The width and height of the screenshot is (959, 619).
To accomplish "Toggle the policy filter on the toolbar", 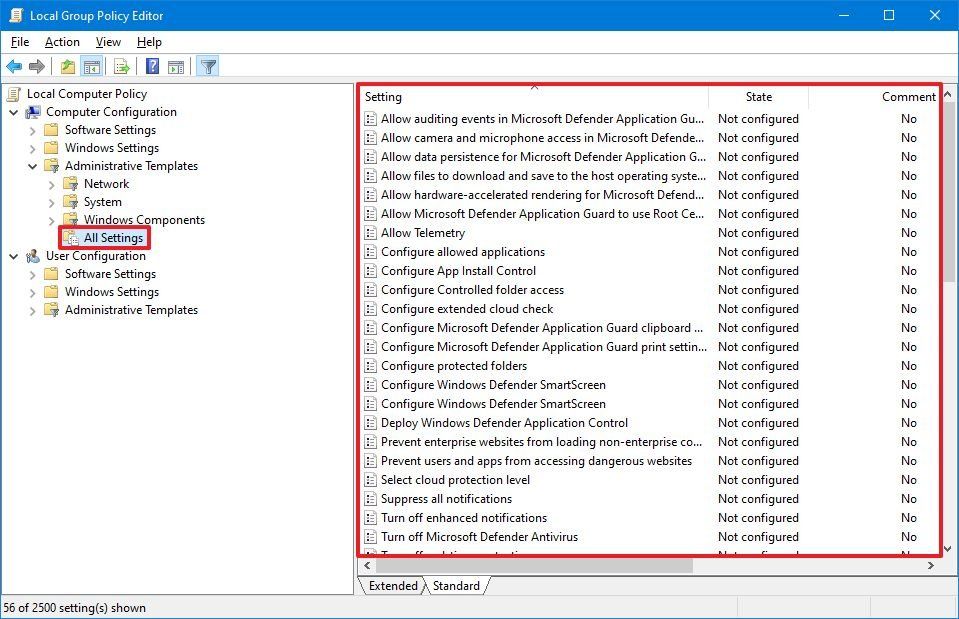I will coord(207,66).
